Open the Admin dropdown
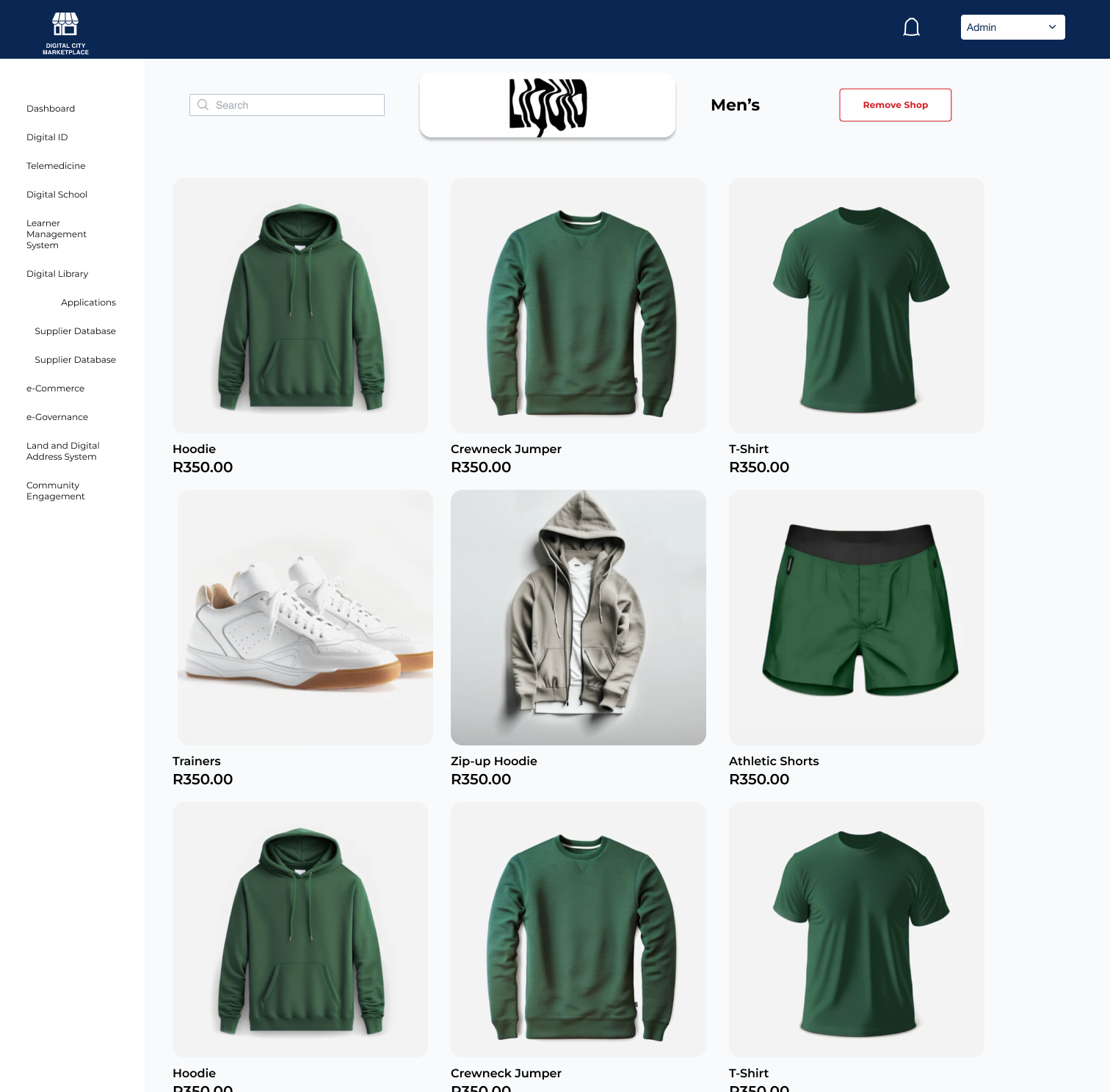The width and height of the screenshot is (1110, 1092). pyautogui.click(x=1012, y=27)
